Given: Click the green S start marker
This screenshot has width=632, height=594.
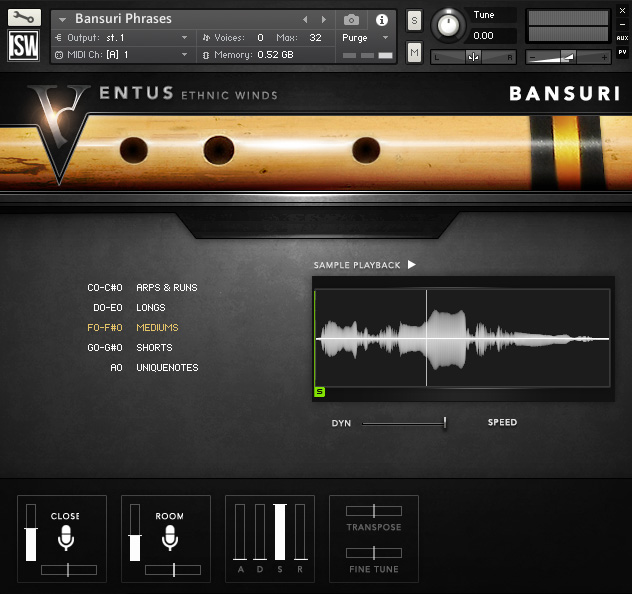Looking at the screenshot, I should click(x=320, y=392).
